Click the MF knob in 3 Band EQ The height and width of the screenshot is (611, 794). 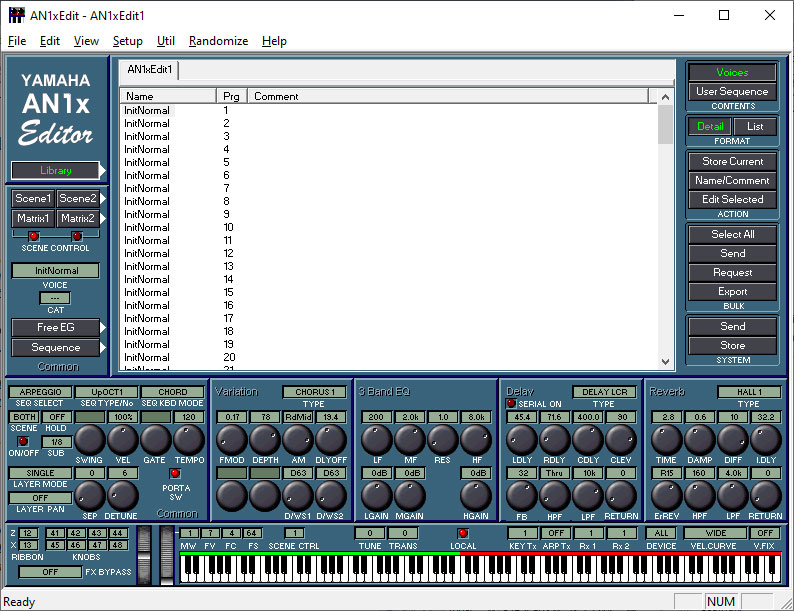coord(410,439)
